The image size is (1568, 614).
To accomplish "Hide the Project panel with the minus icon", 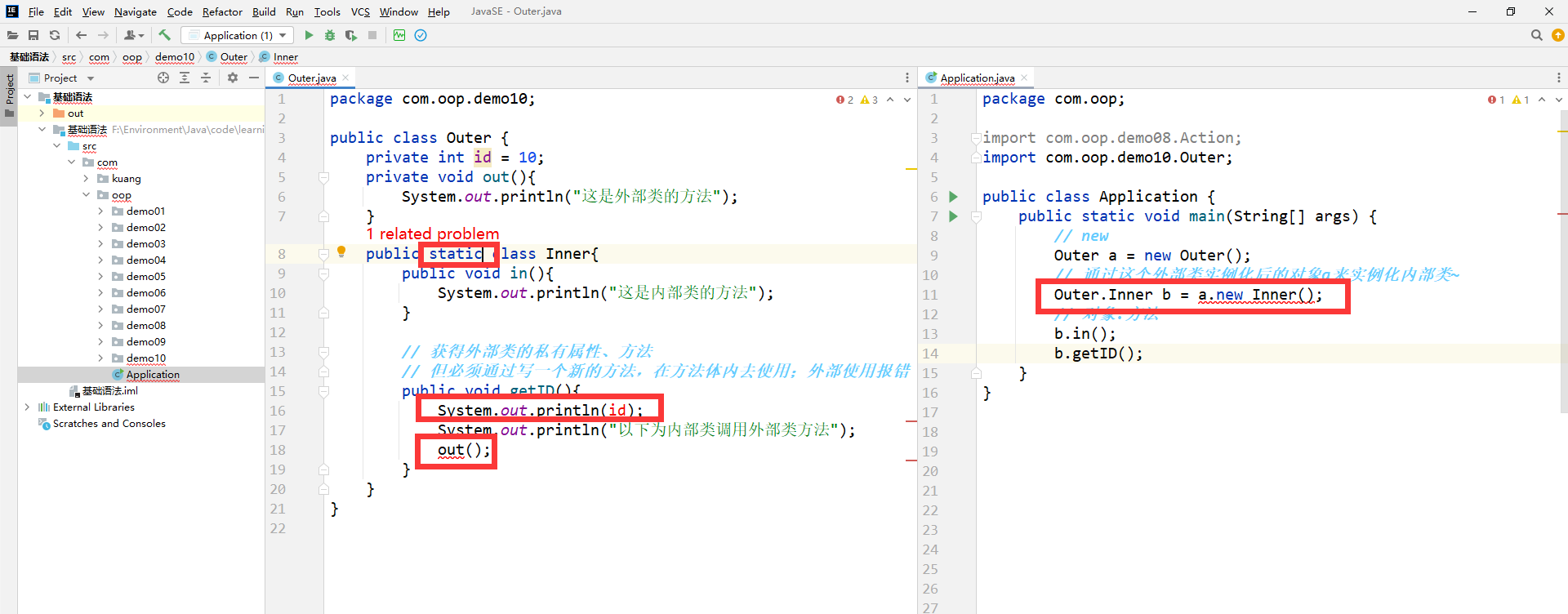I will click(x=254, y=78).
